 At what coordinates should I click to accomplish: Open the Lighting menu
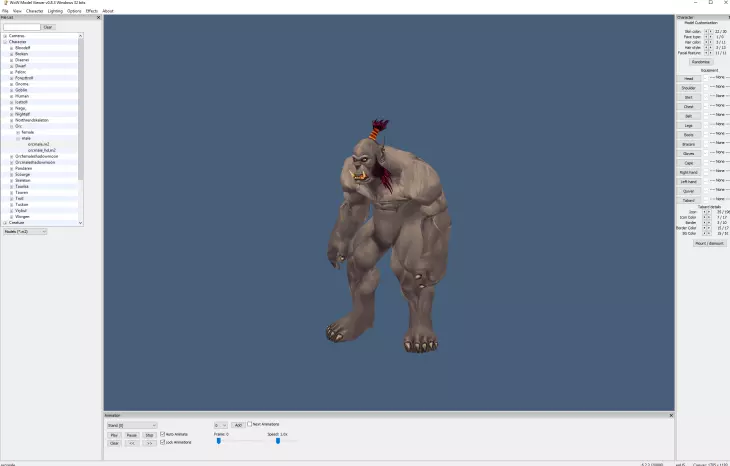pos(55,11)
